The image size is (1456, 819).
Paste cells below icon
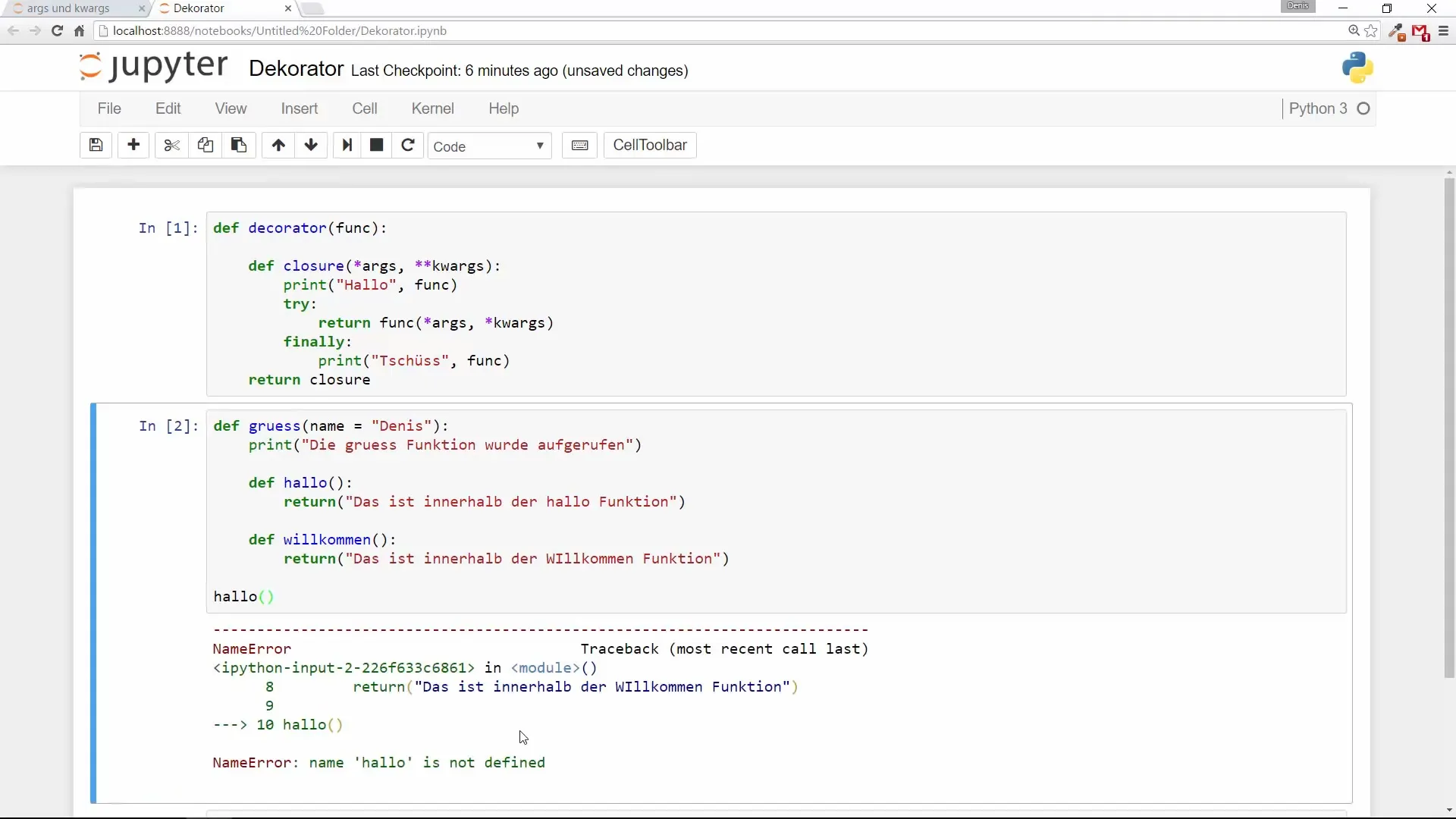(238, 146)
